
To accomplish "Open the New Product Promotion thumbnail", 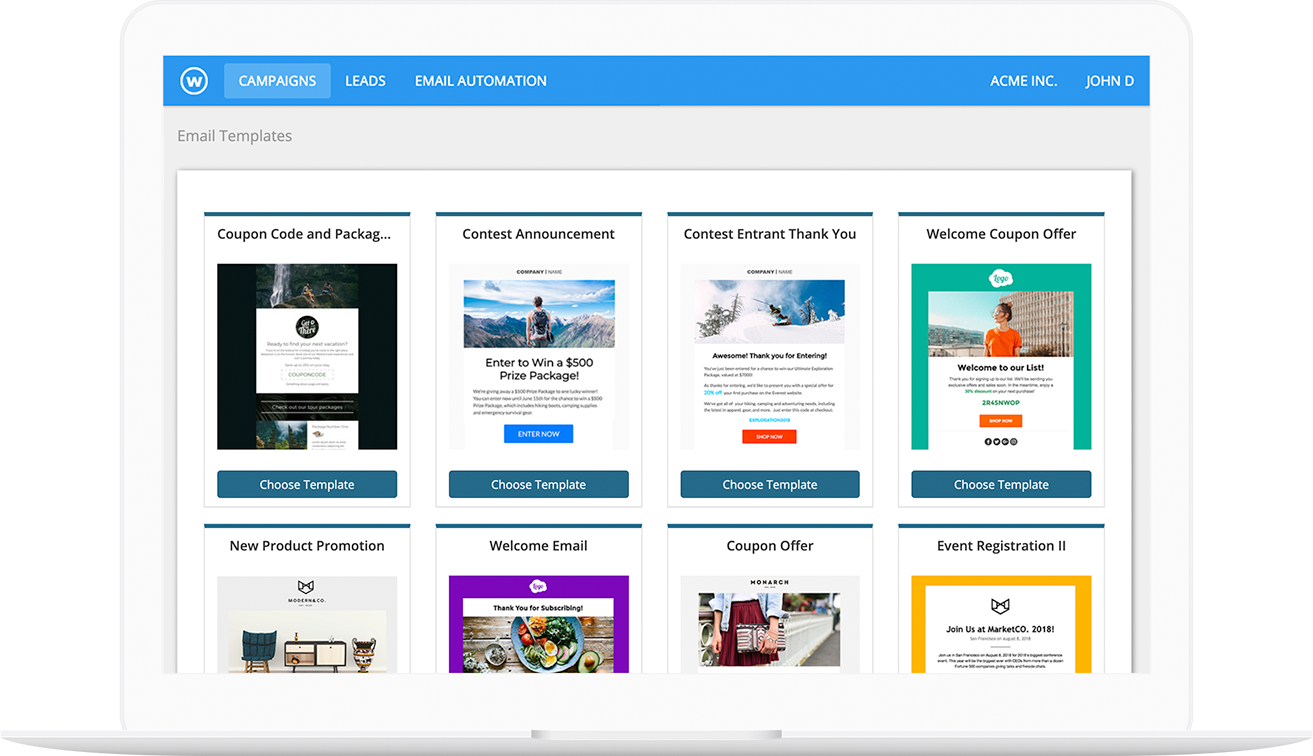I will [307, 624].
